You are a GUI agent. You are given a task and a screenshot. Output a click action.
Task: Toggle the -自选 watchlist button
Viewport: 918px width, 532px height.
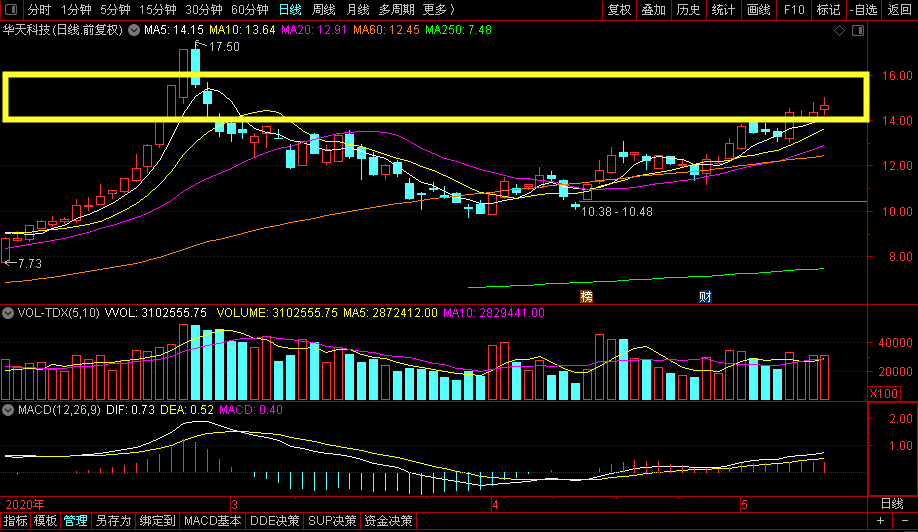click(864, 9)
